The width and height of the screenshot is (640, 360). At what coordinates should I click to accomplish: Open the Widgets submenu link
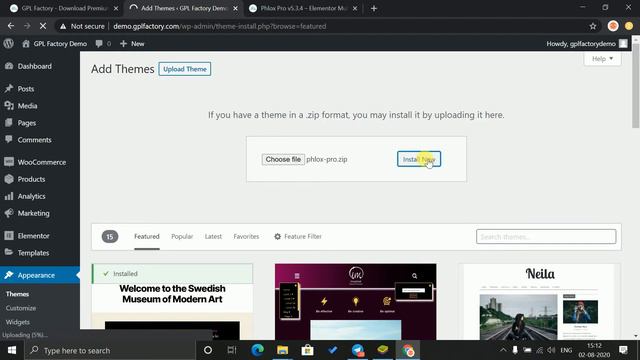[18, 322]
